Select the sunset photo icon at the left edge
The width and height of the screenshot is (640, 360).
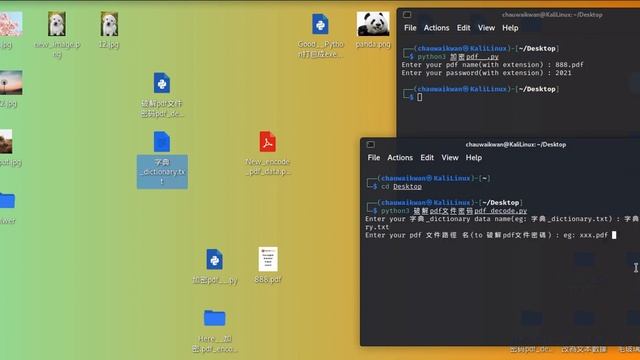11,83
